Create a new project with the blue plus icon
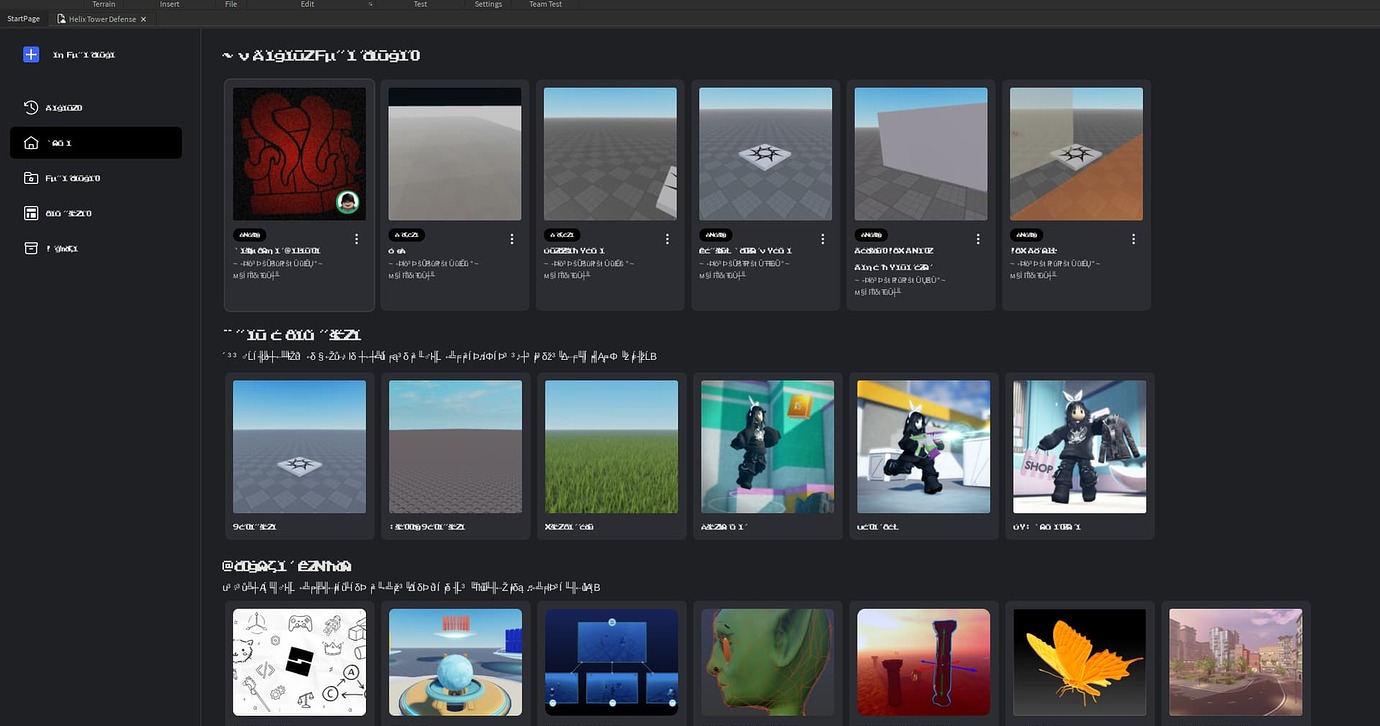The width and height of the screenshot is (1380, 726). [x=31, y=53]
